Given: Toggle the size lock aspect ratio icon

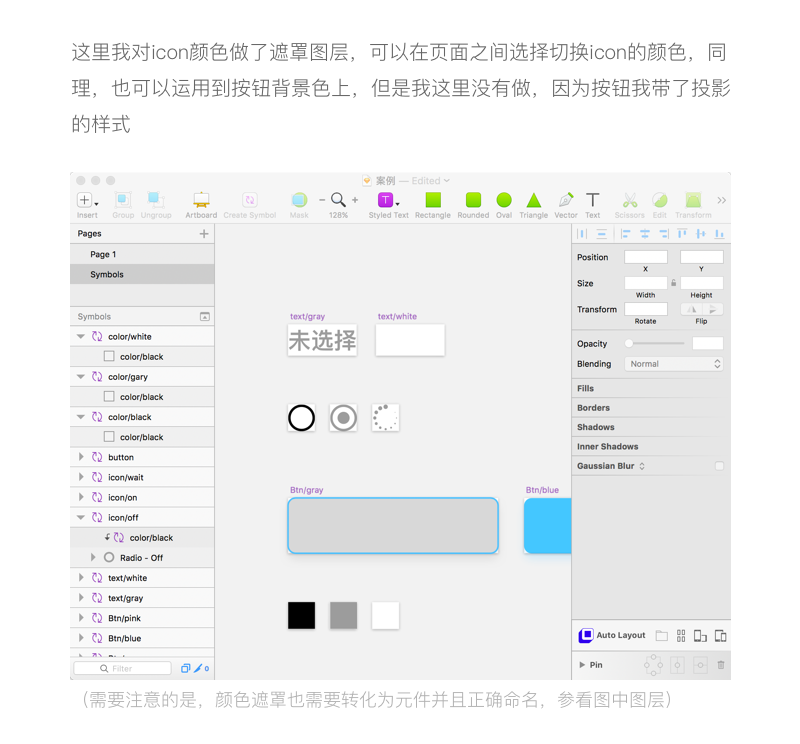Looking at the screenshot, I should pos(673,283).
